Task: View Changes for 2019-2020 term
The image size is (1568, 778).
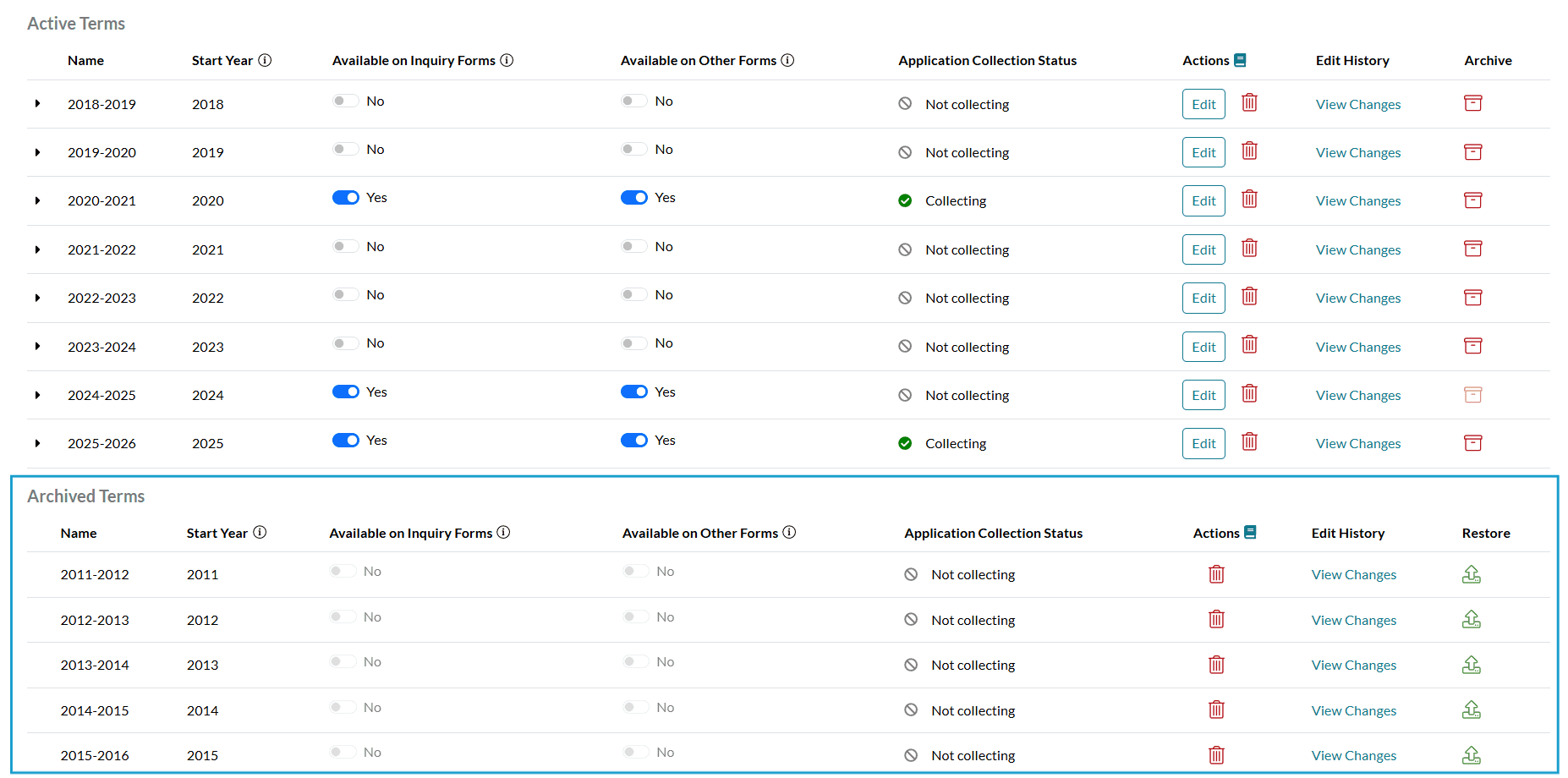Action: click(x=1358, y=152)
